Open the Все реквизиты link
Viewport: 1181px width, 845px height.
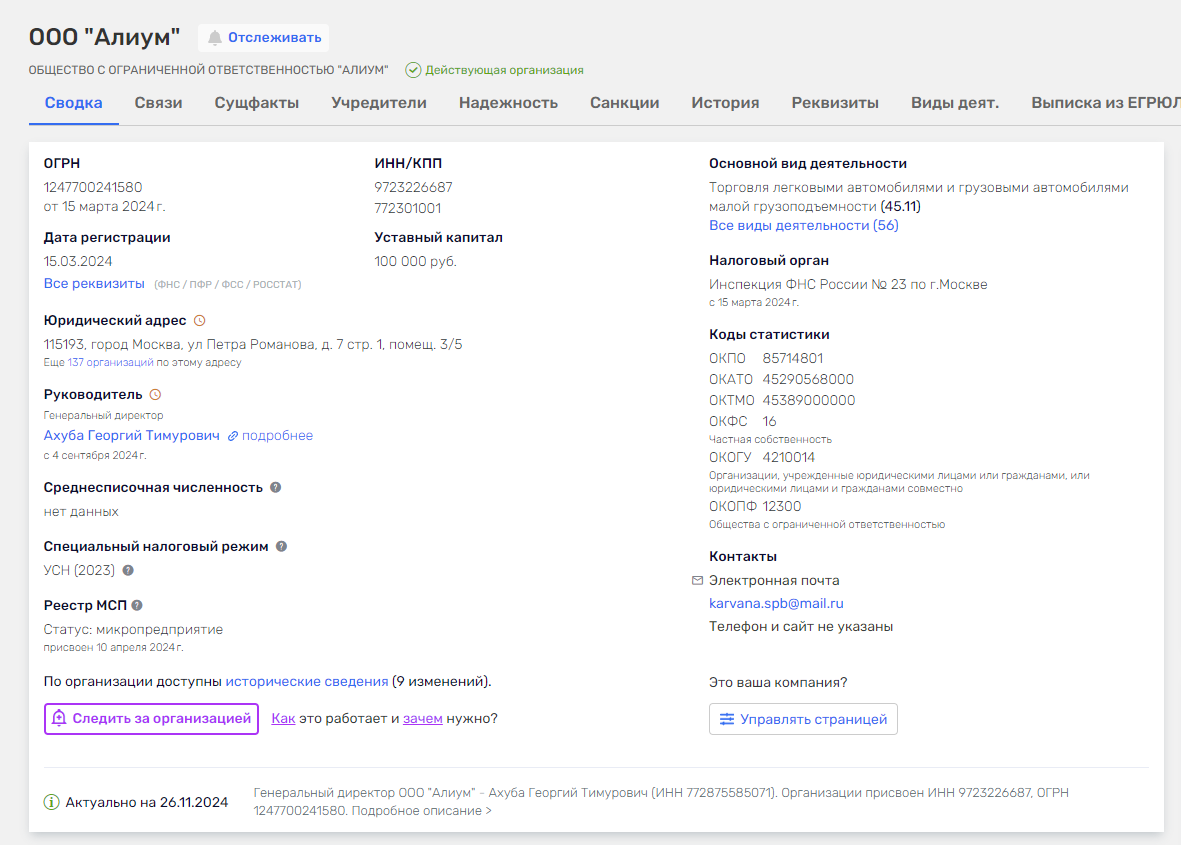[94, 284]
